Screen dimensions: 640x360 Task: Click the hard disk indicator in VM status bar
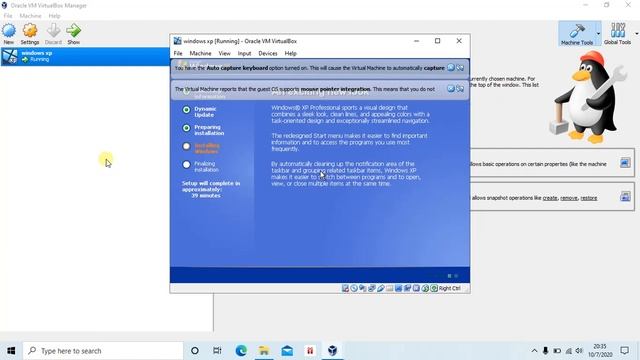coord(345,288)
